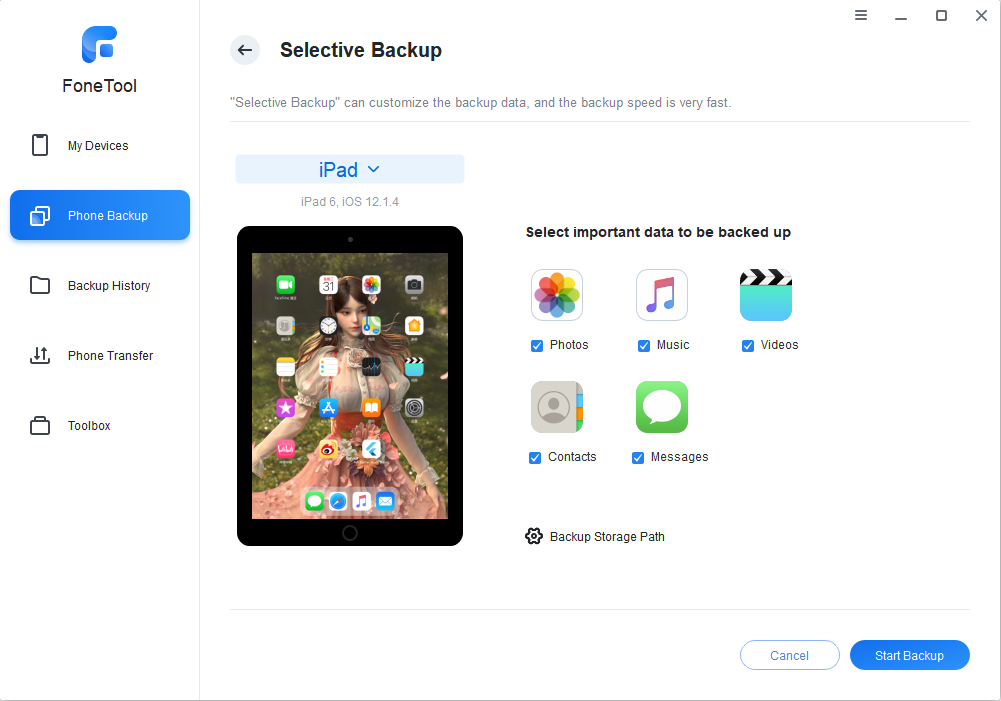Screen dimensions: 1001x701
Task: Click the Photos app icon
Action: coord(557,295)
